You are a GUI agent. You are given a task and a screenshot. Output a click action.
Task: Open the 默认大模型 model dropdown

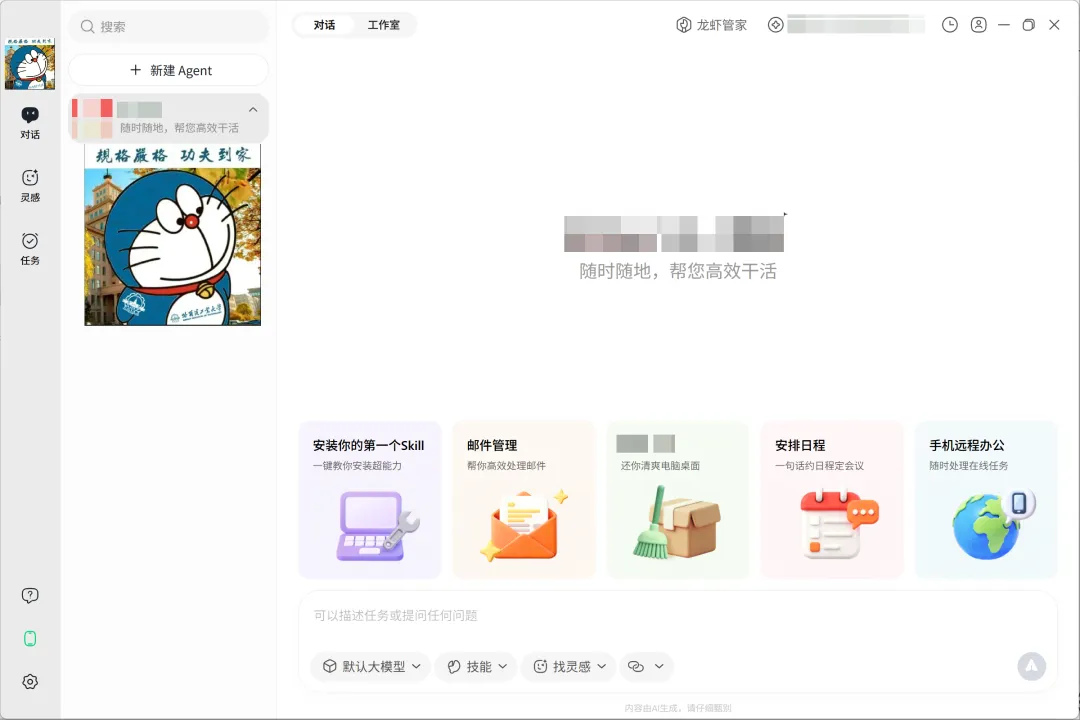371,666
